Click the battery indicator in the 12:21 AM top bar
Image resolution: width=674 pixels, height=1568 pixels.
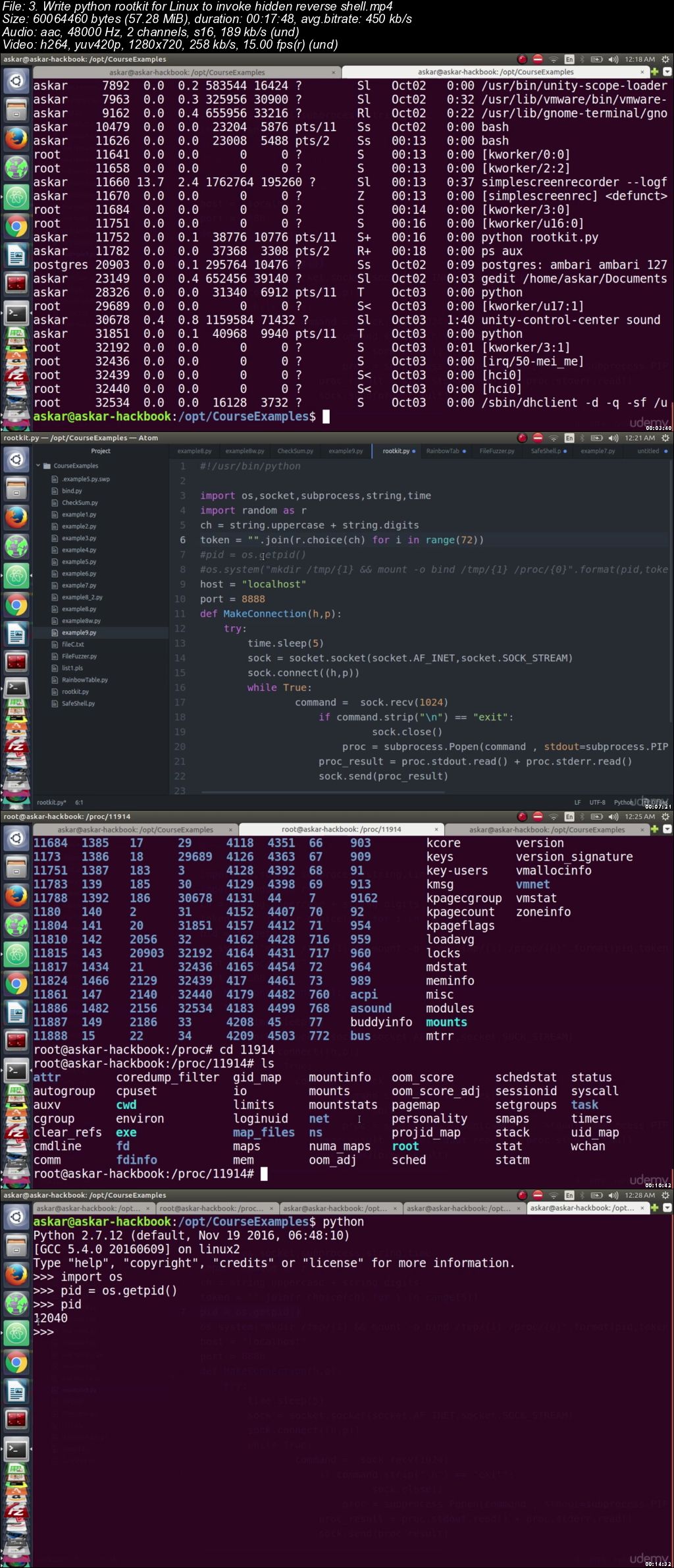[596, 438]
